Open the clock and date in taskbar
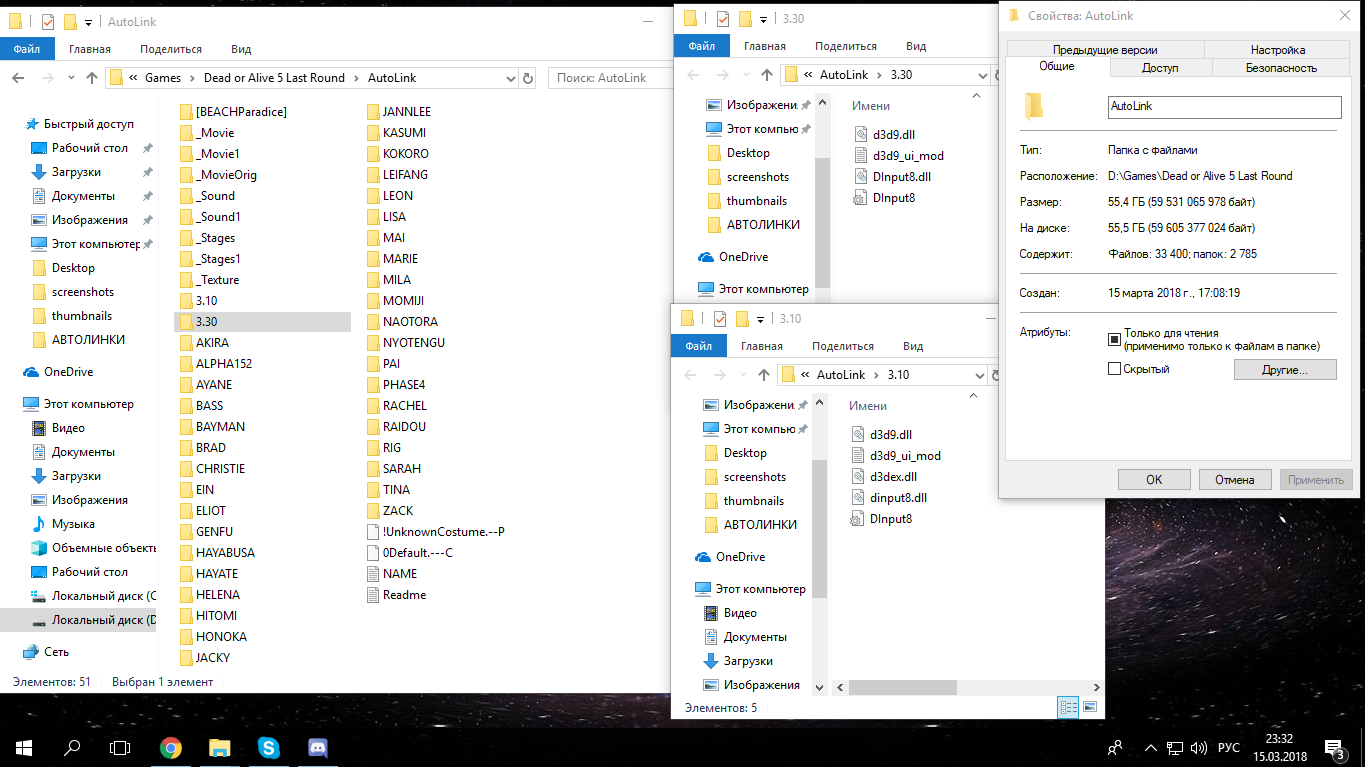 pos(1279,747)
